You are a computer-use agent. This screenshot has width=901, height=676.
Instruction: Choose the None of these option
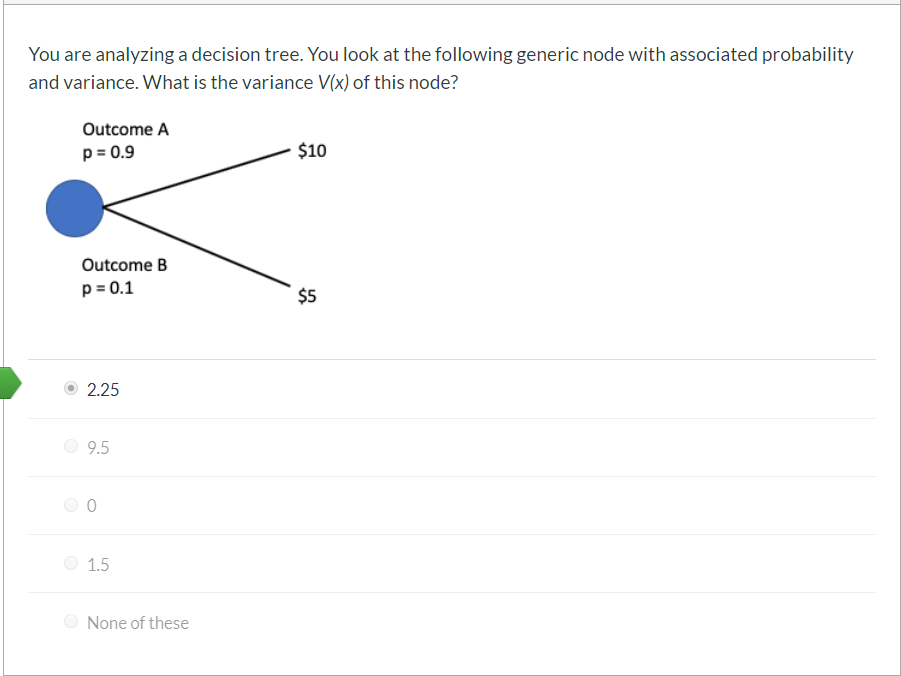pyautogui.click(x=71, y=620)
